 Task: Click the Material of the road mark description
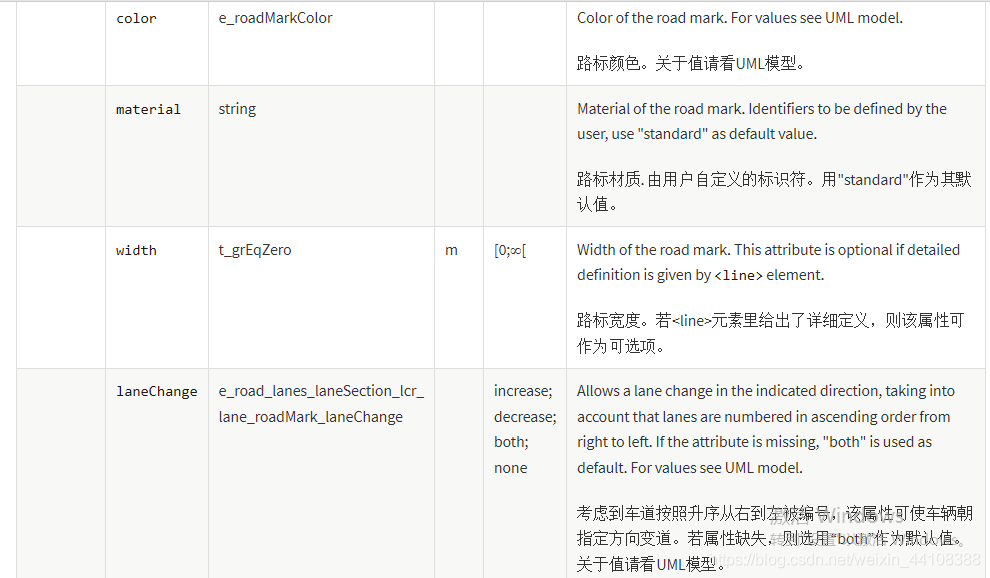[761, 121]
